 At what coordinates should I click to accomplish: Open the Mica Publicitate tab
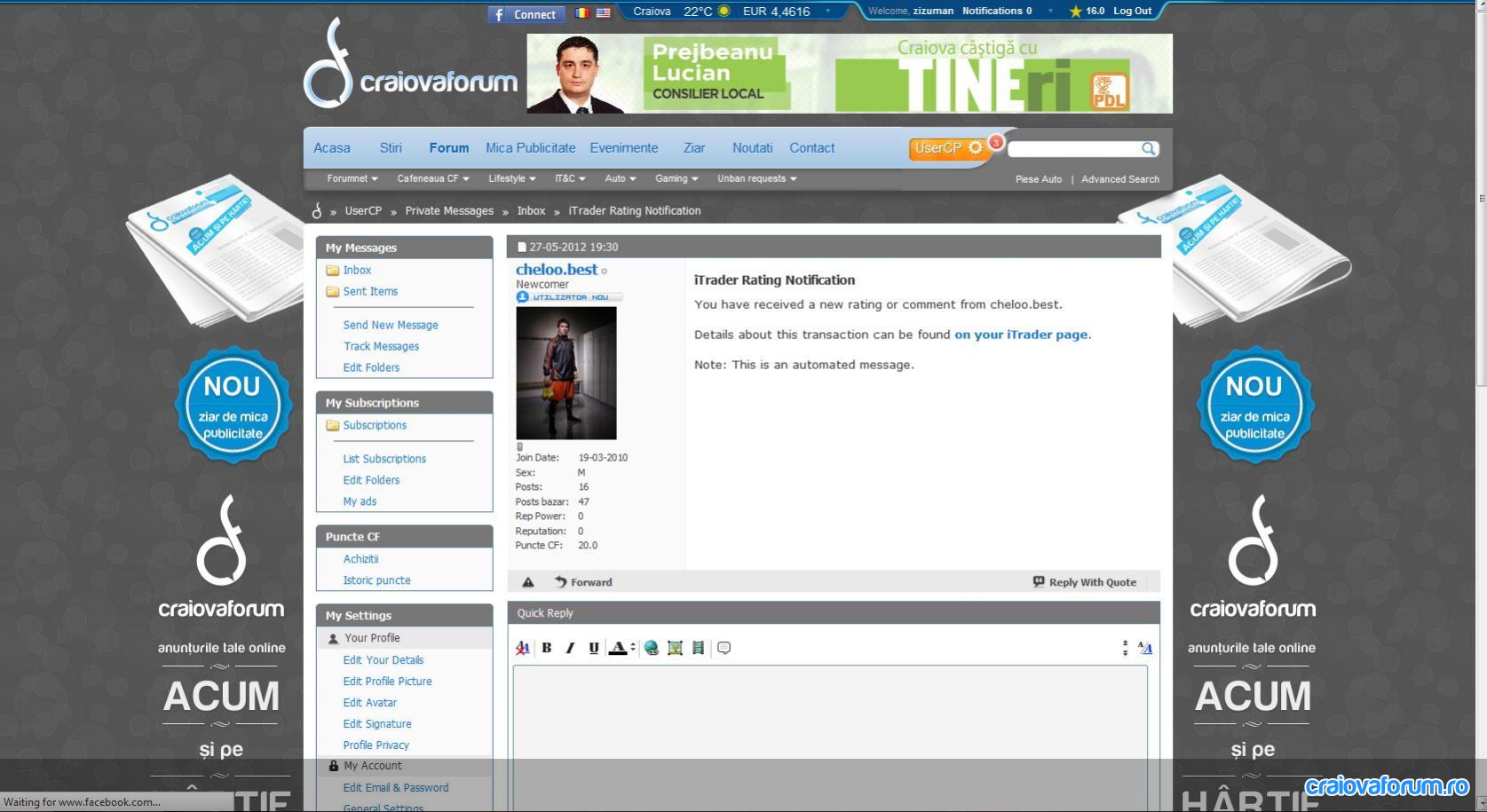point(531,148)
